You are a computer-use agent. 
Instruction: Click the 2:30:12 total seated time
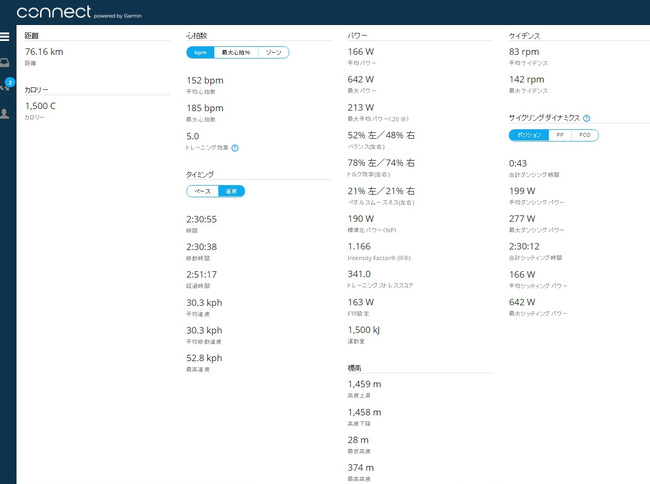[x=524, y=247]
